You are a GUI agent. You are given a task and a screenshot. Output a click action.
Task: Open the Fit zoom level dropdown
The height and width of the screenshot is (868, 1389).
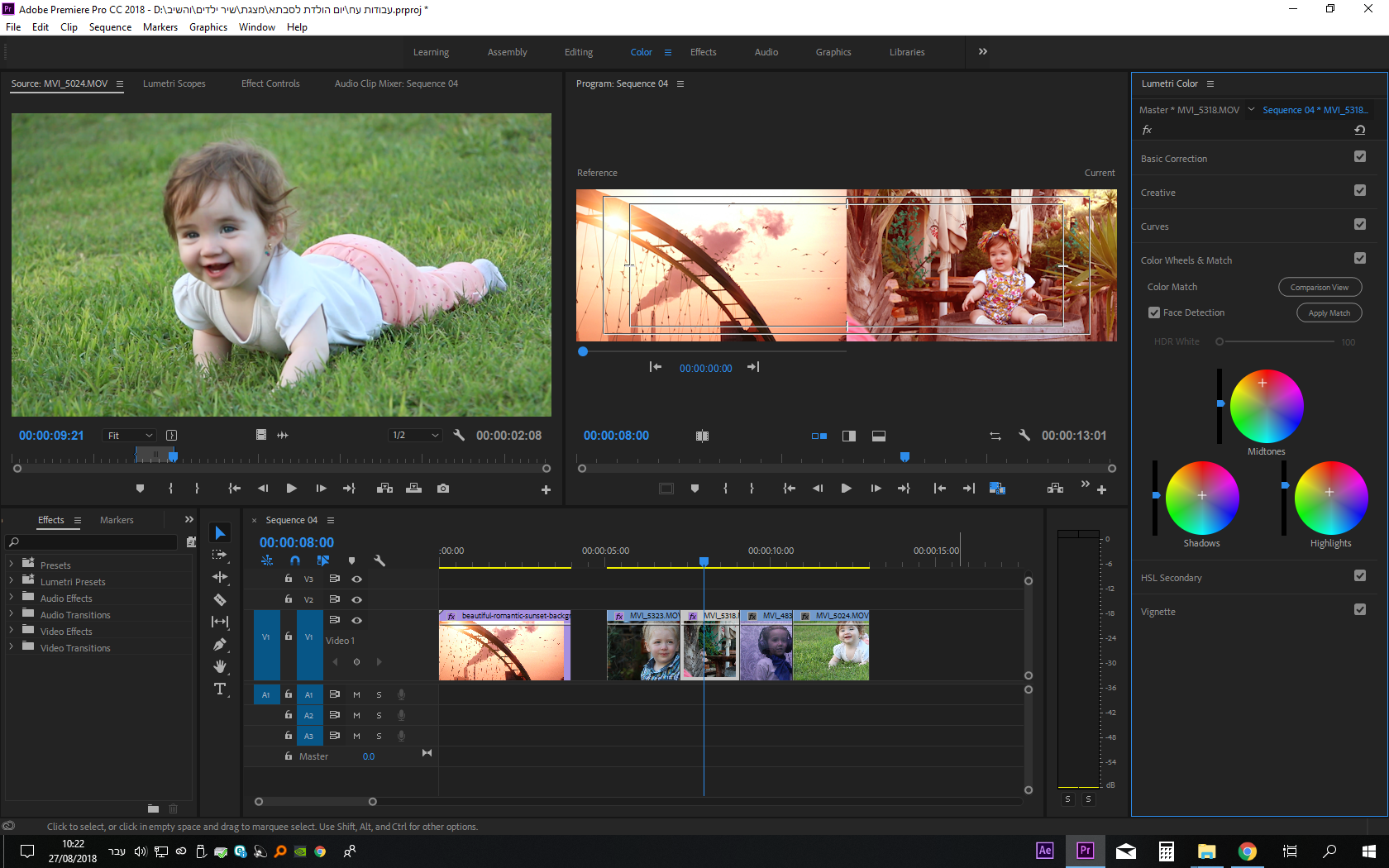tap(129, 436)
